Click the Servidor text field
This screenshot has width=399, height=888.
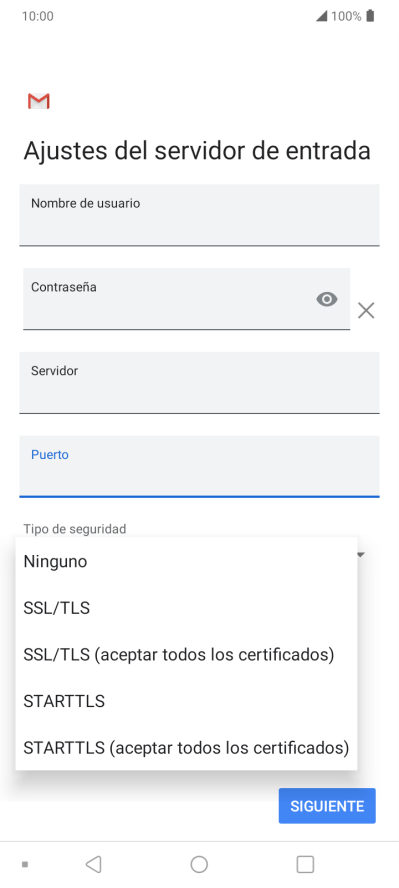(199, 383)
